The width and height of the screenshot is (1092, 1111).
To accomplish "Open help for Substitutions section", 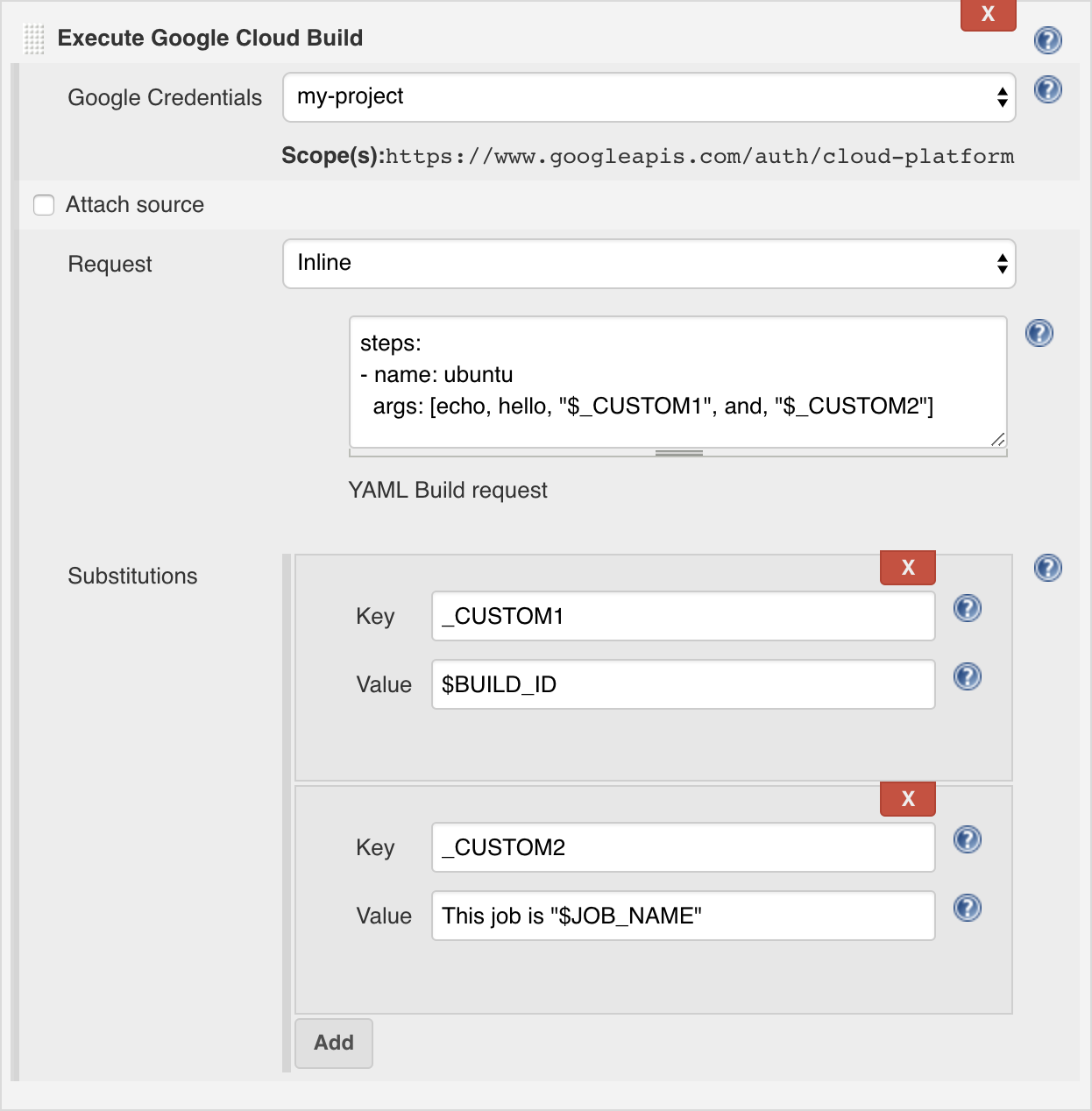I will click(x=1048, y=568).
